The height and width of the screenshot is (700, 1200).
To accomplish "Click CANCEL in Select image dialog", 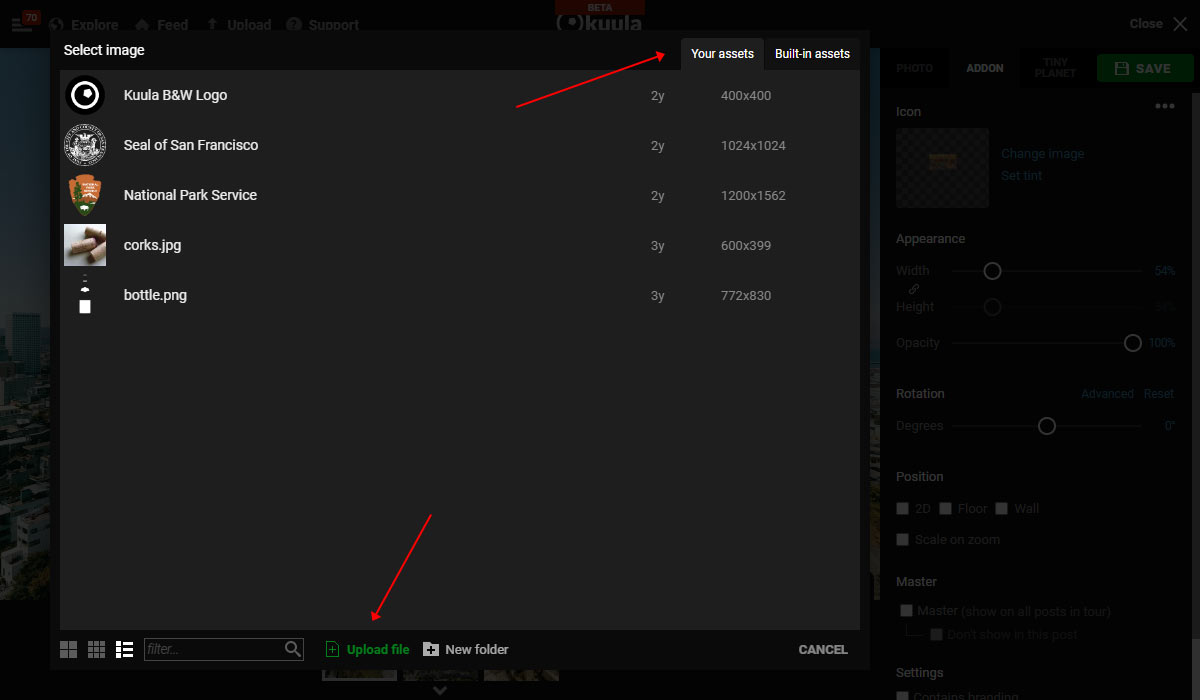I will click(823, 650).
